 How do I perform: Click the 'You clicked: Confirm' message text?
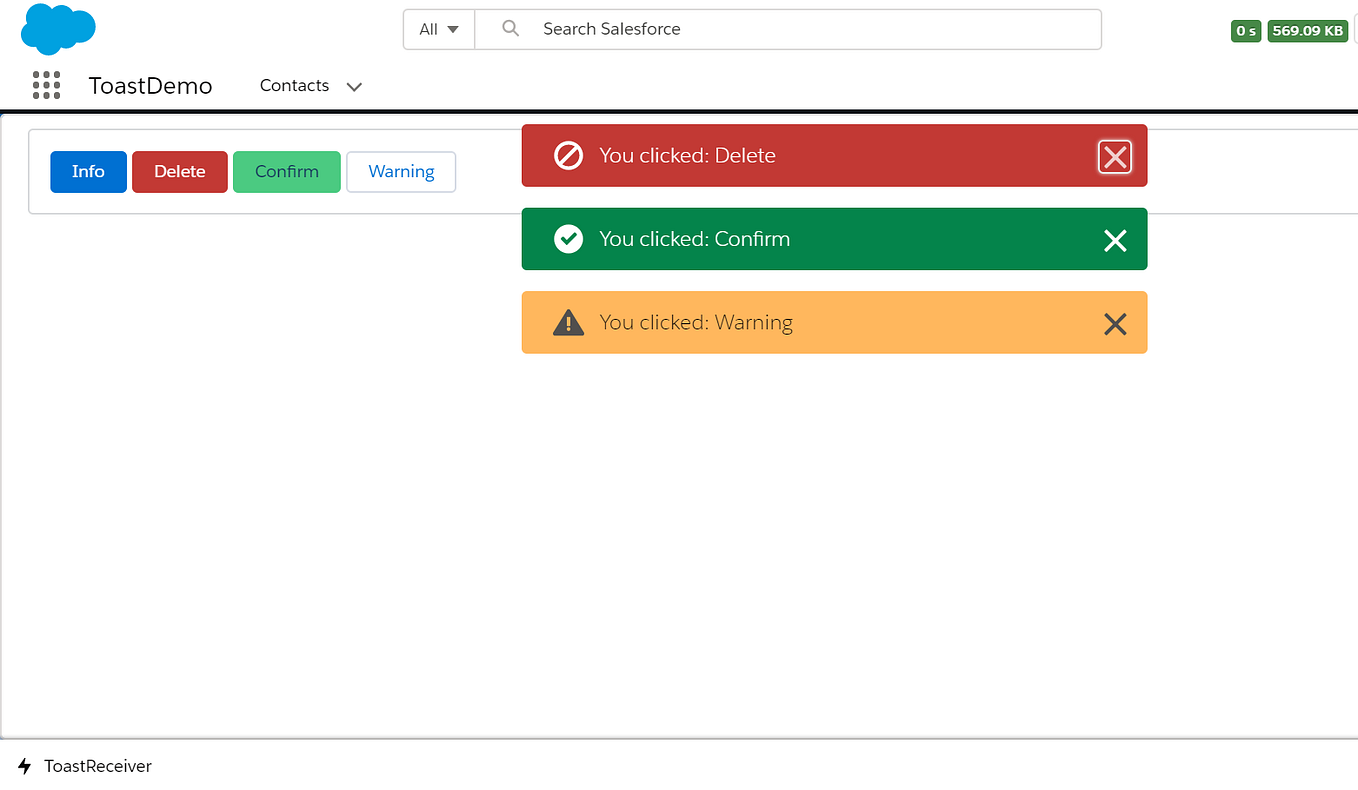click(x=694, y=239)
